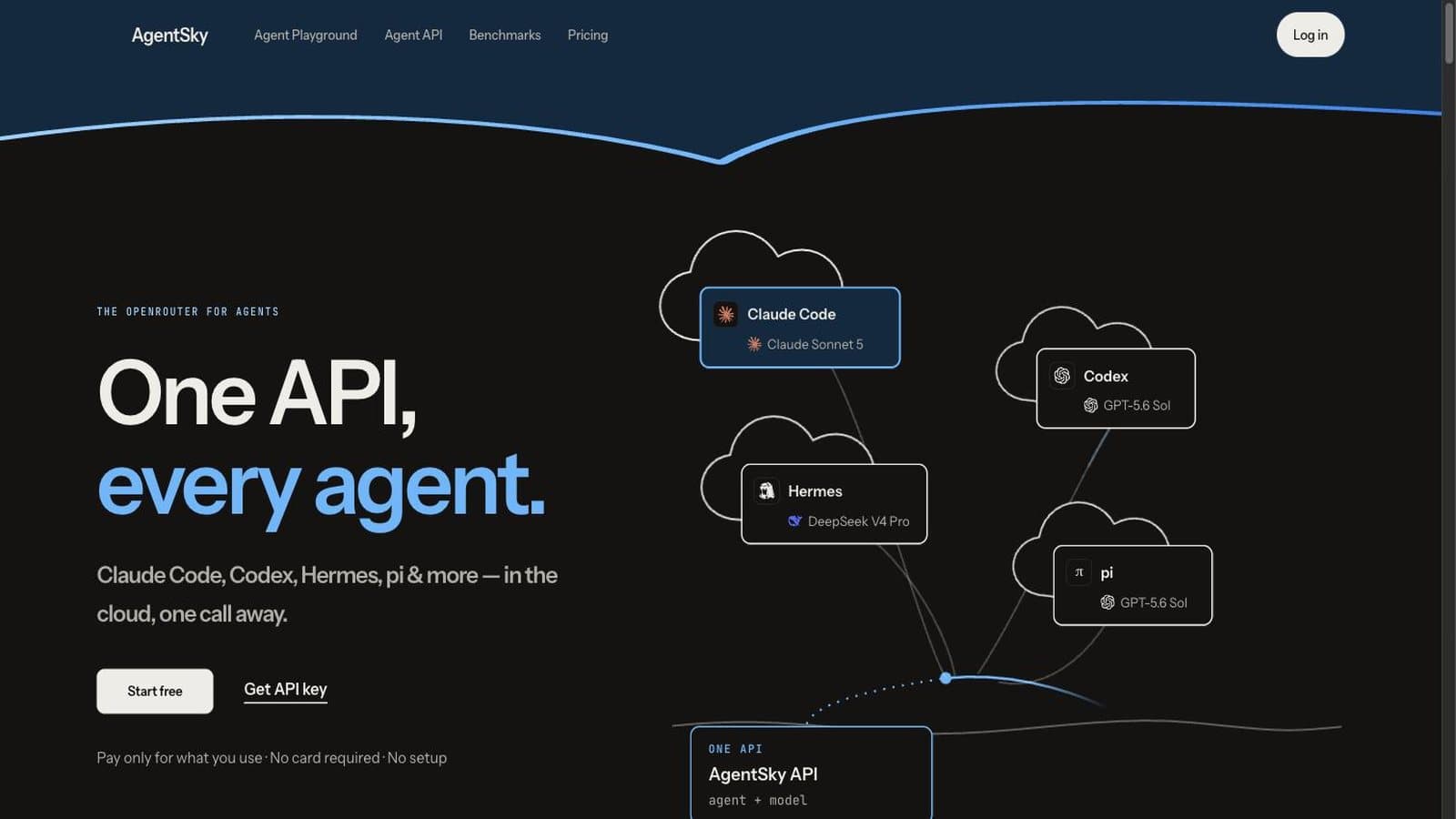The image size is (1456, 819).
Task: Click the Claude Code starburst icon
Action: point(725,314)
